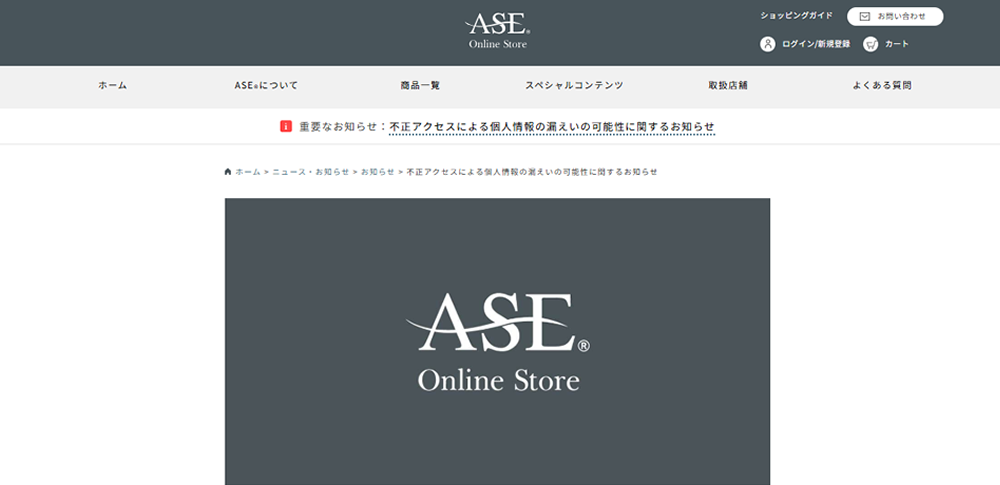Viewport: 1000px width, 485px height.
Task: Select ホーム in the main navigation bar
Action: pos(112,86)
